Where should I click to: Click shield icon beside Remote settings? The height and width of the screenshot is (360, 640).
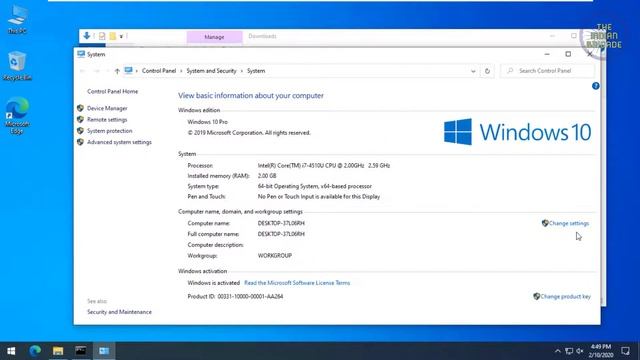(x=80, y=120)
